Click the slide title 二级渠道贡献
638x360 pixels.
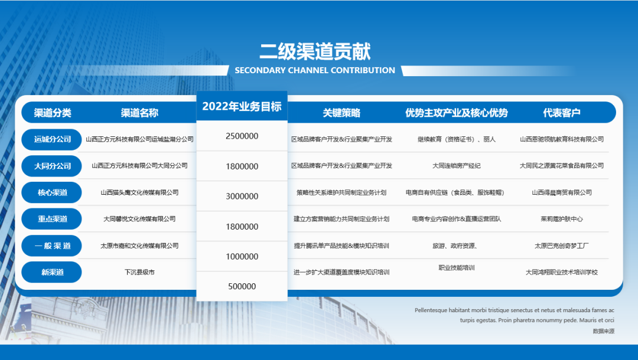[315, 51]
